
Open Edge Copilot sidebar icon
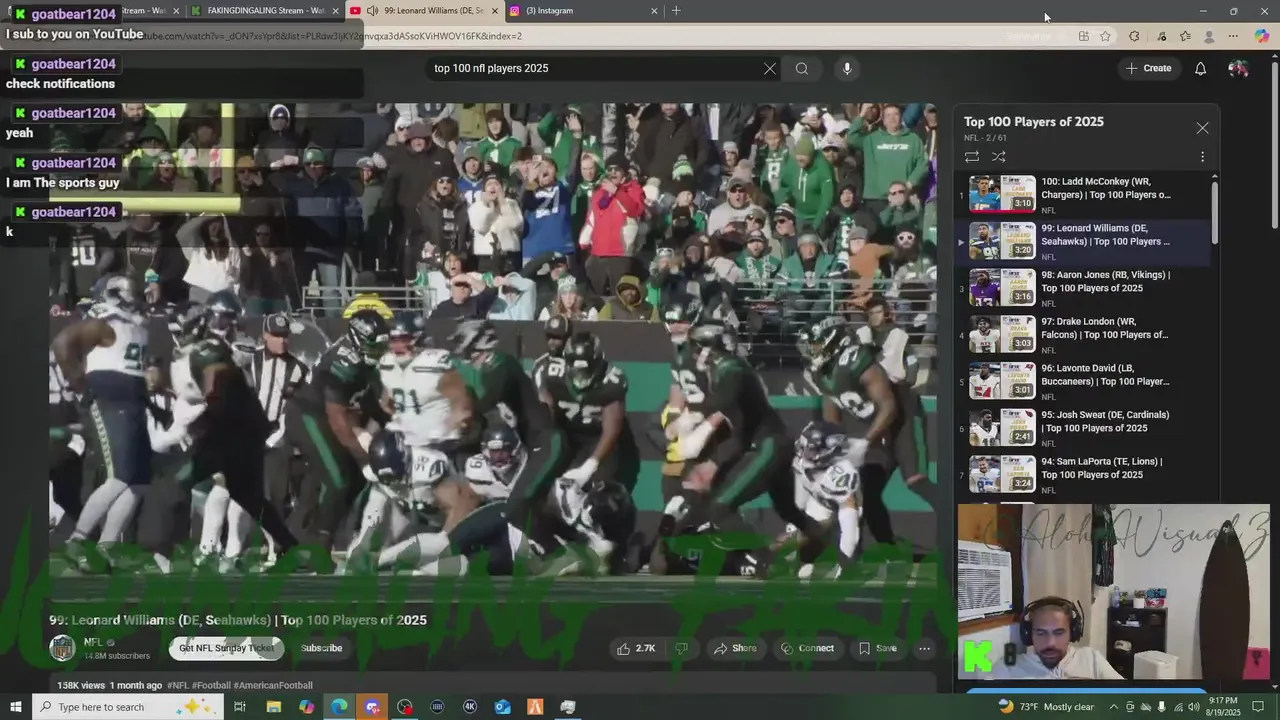pyautogui.click(x=1261, y=36)
